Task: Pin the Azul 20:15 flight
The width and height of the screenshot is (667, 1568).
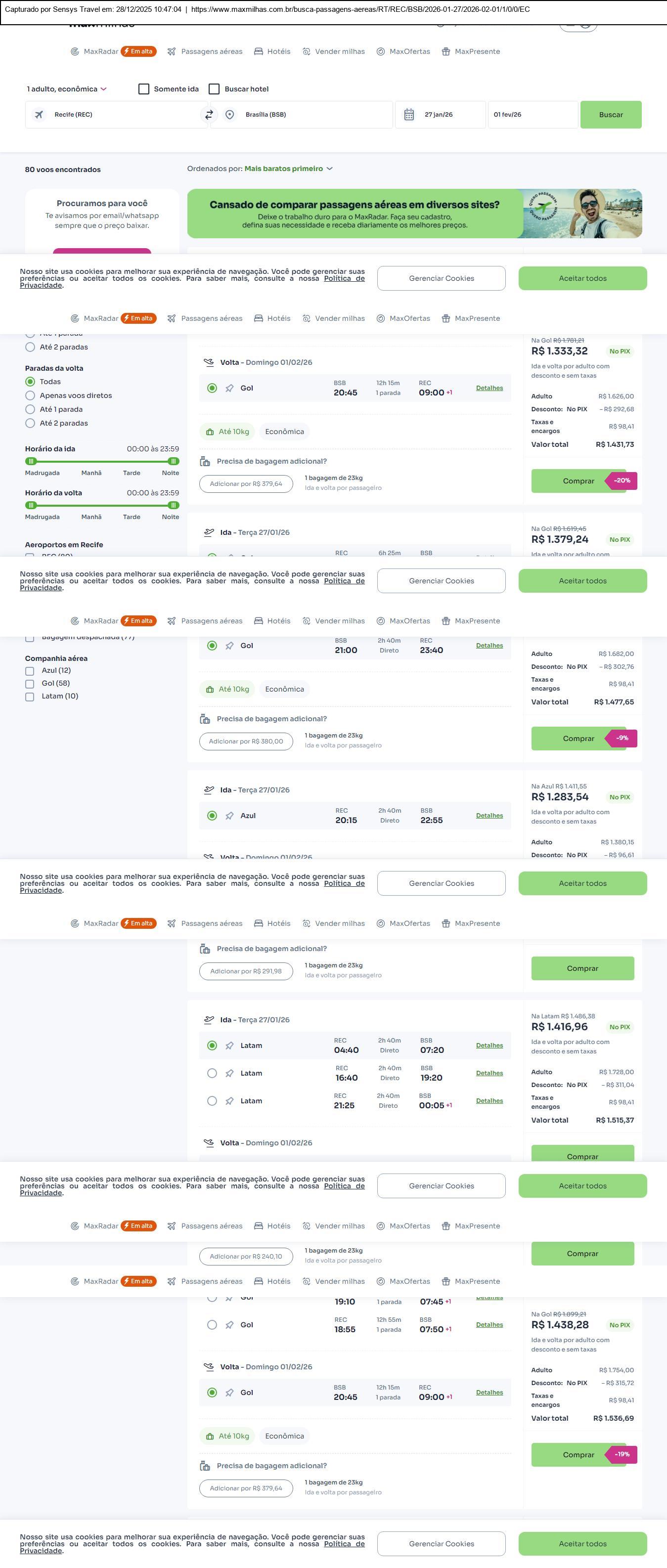Action: (229, 816)
